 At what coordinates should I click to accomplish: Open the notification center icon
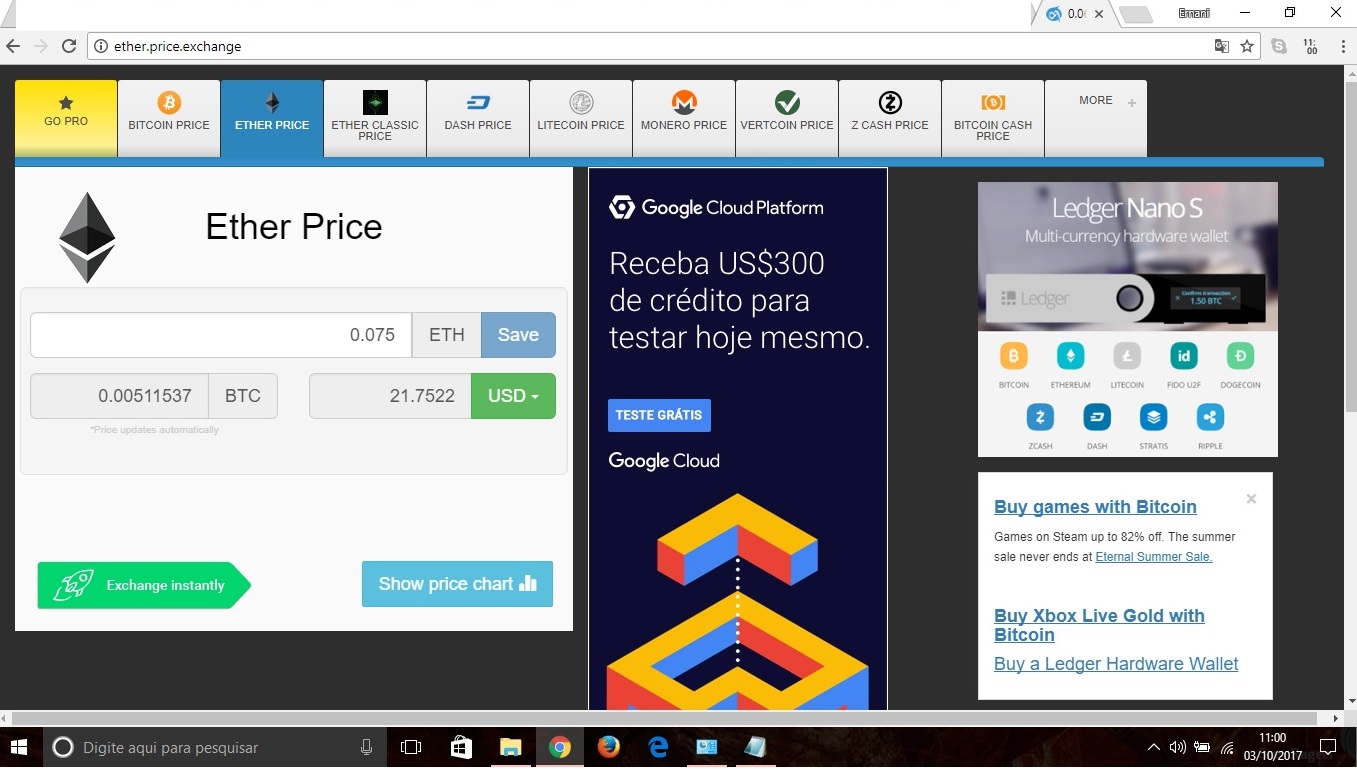pyautogui.click(x=1328, y=747)
